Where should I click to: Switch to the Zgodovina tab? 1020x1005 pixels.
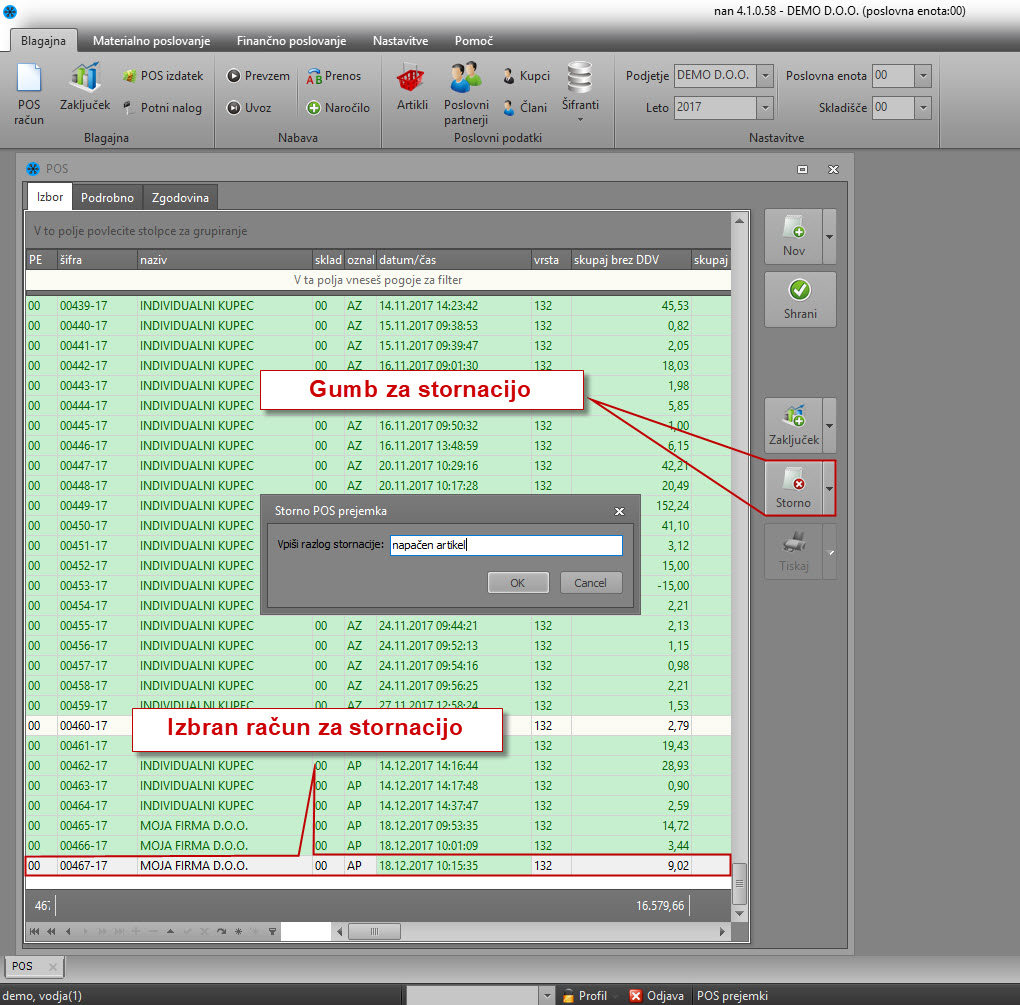[180, 198]
